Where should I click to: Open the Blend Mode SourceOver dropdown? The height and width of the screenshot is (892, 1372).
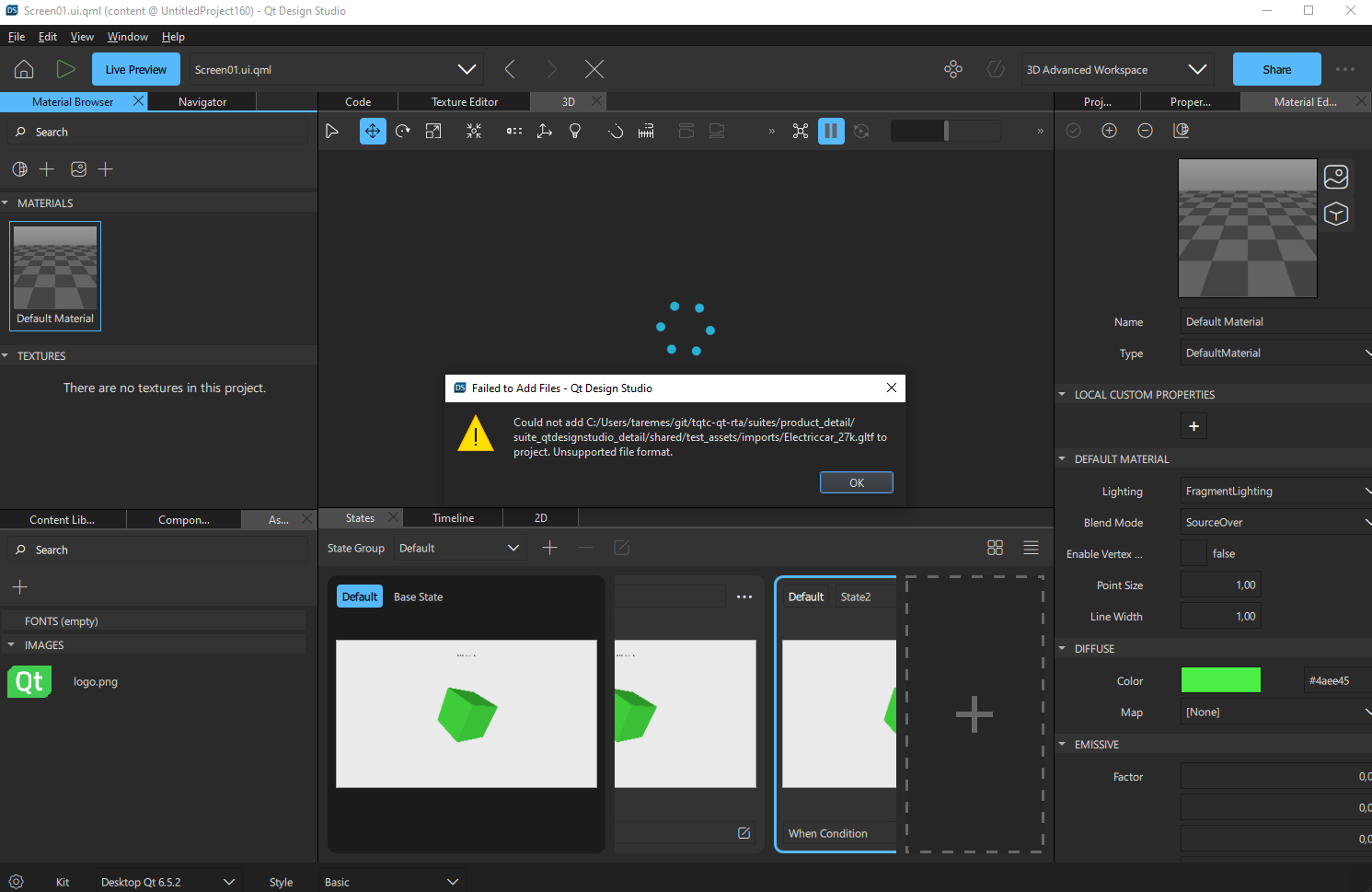(1276, 523)
